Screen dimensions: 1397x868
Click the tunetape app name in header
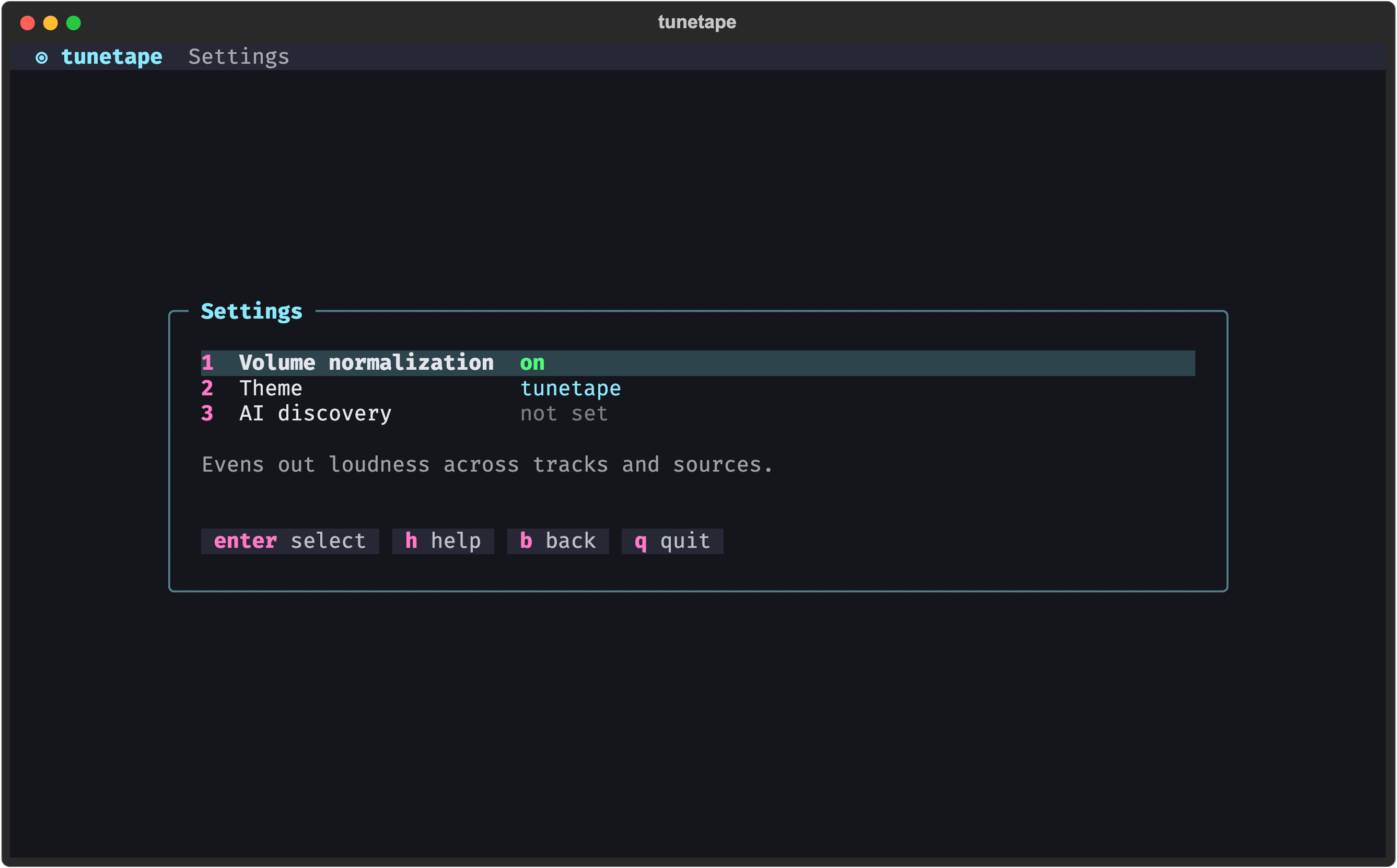coord(112,57)
